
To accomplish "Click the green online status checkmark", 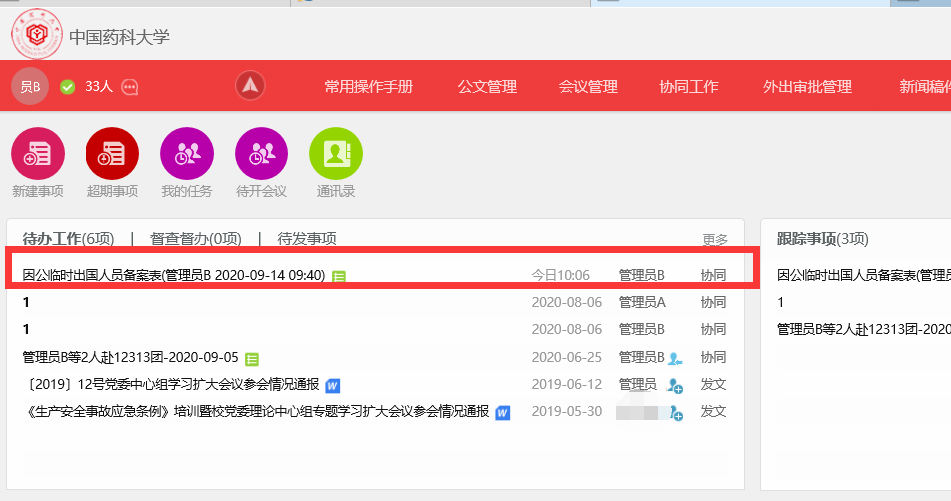I will tap(68, 87).
